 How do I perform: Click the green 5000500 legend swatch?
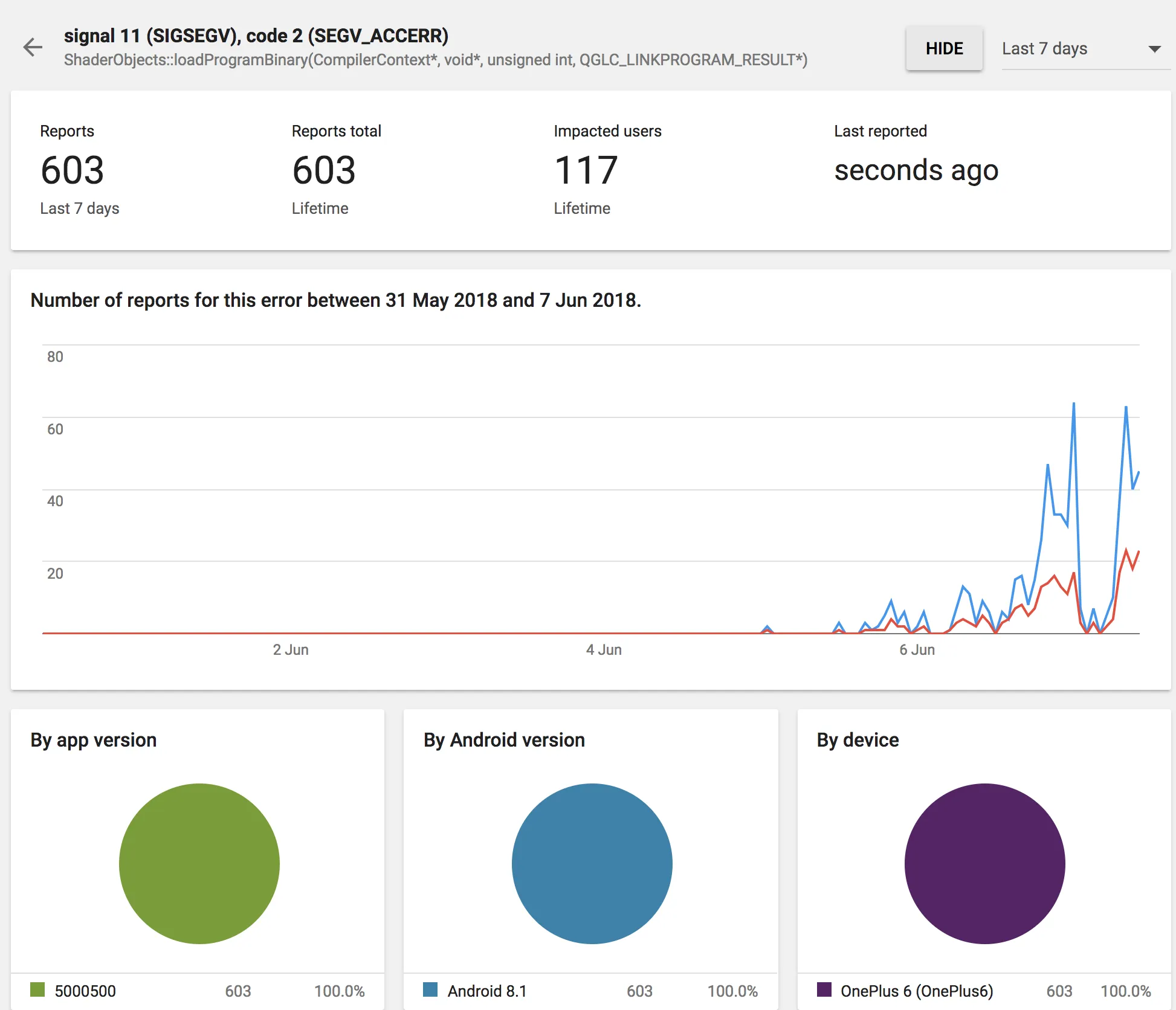(x=37, y=989)
